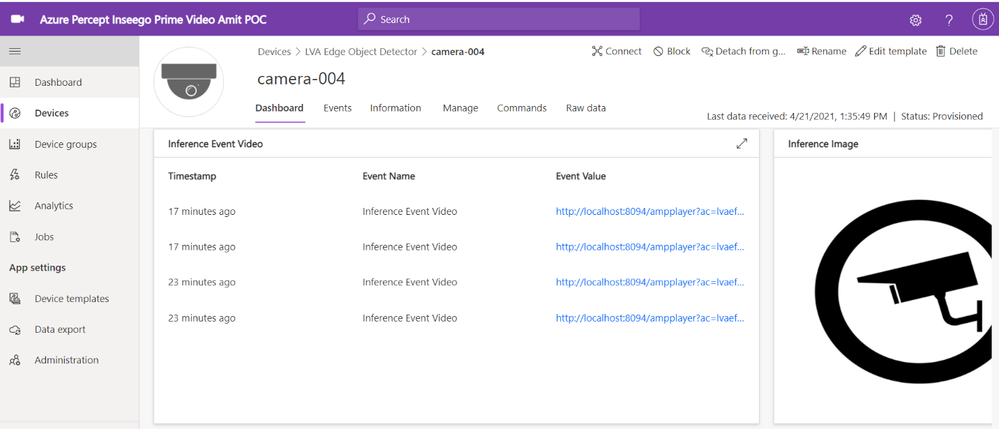Open the user account avatar icon
Viewport: 999px width, 429px height.
coord(982,20)
